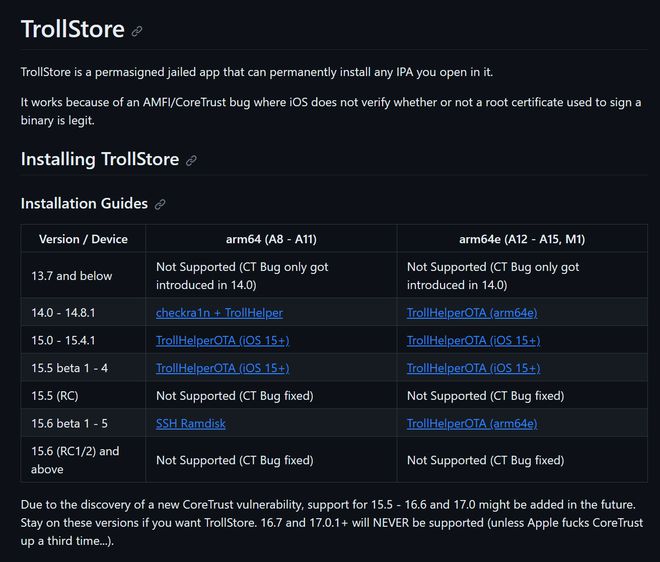Open arm64 TrollHelperOTA (iOS 15+) for 15.5 beta 1 - 4
Screen dimensions: 660x562
223,368
